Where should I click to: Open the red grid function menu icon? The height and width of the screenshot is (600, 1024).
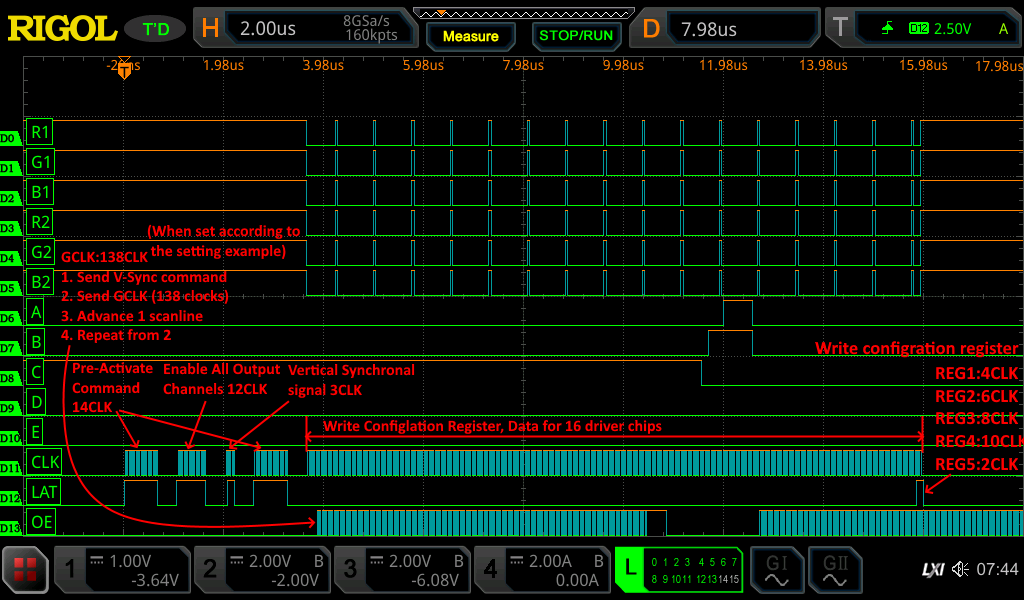coord(25,570)
